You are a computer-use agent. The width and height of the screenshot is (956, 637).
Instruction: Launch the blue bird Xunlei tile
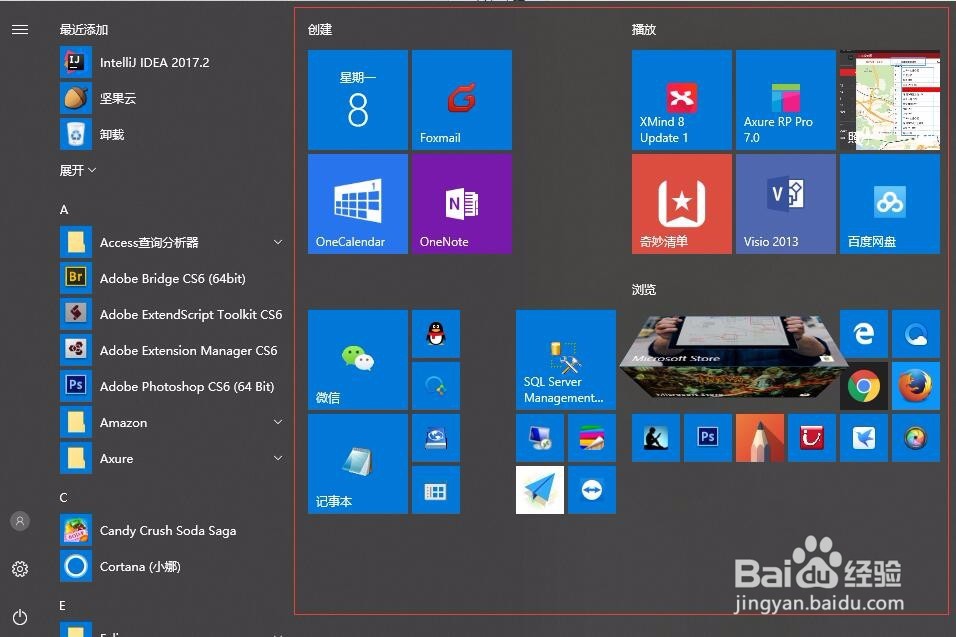coord(863,438)
